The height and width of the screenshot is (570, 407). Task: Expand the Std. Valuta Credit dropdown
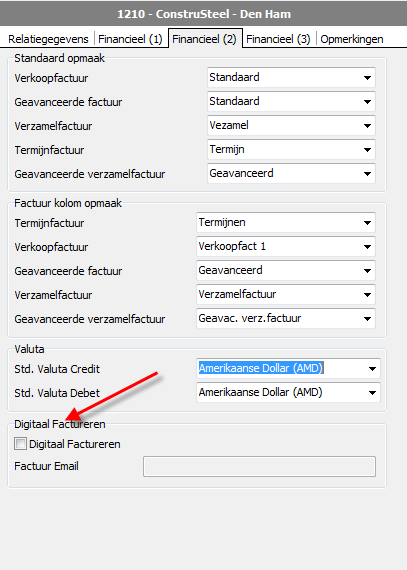pos(289,369)
